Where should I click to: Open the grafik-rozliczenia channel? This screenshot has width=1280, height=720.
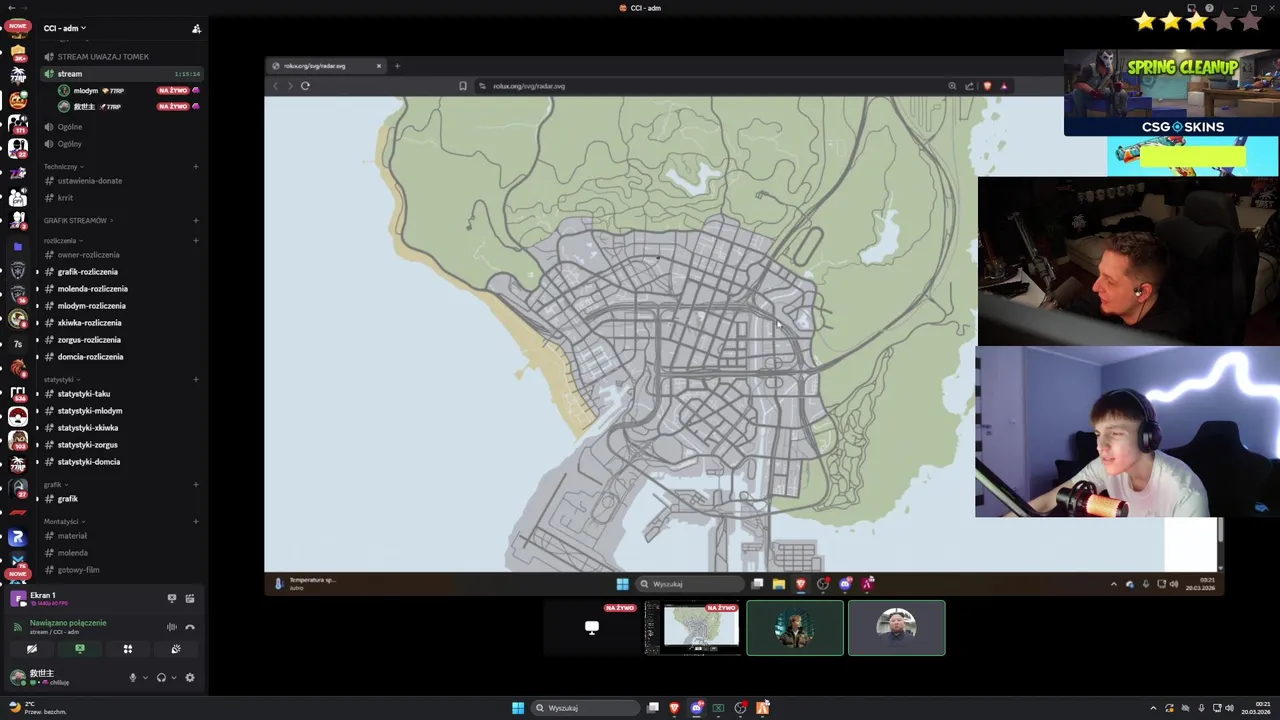pos(121,272)
